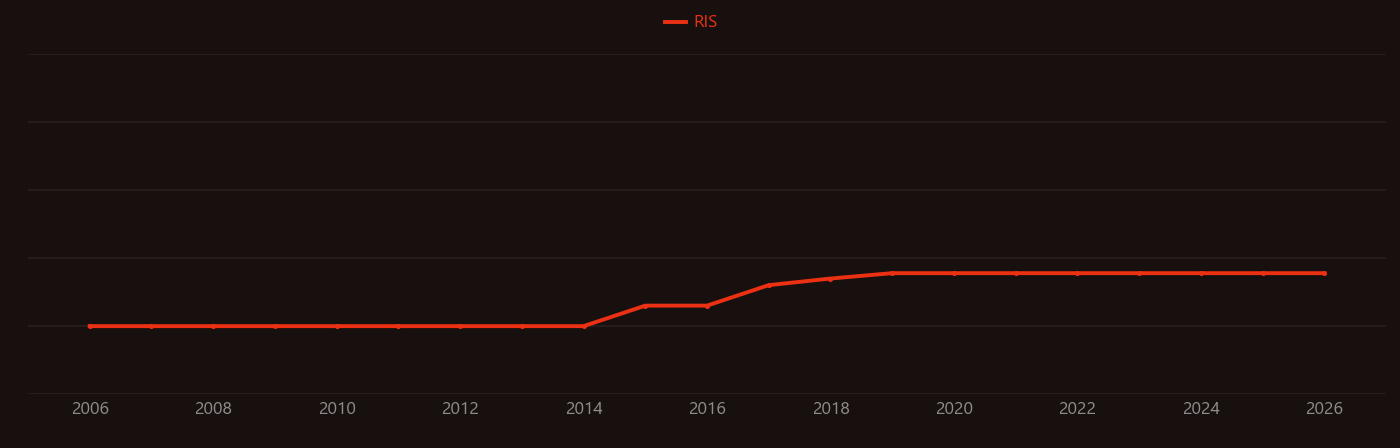This screenshot has height=448, width=1400.
Task: Click the 2019 data point on the RIS line
Action: (892, 273)
